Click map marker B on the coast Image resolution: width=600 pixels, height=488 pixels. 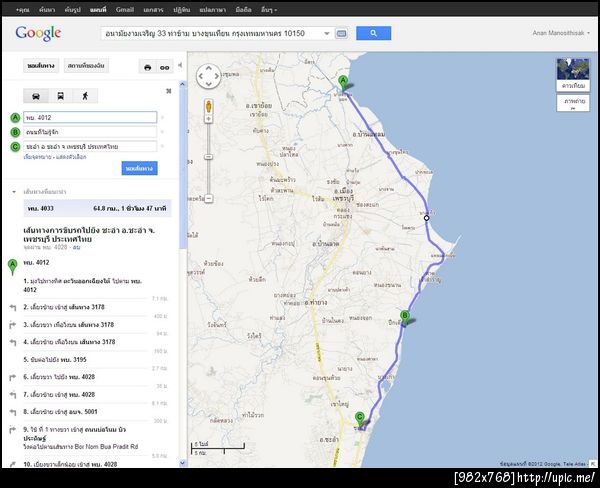click(404, 318)
